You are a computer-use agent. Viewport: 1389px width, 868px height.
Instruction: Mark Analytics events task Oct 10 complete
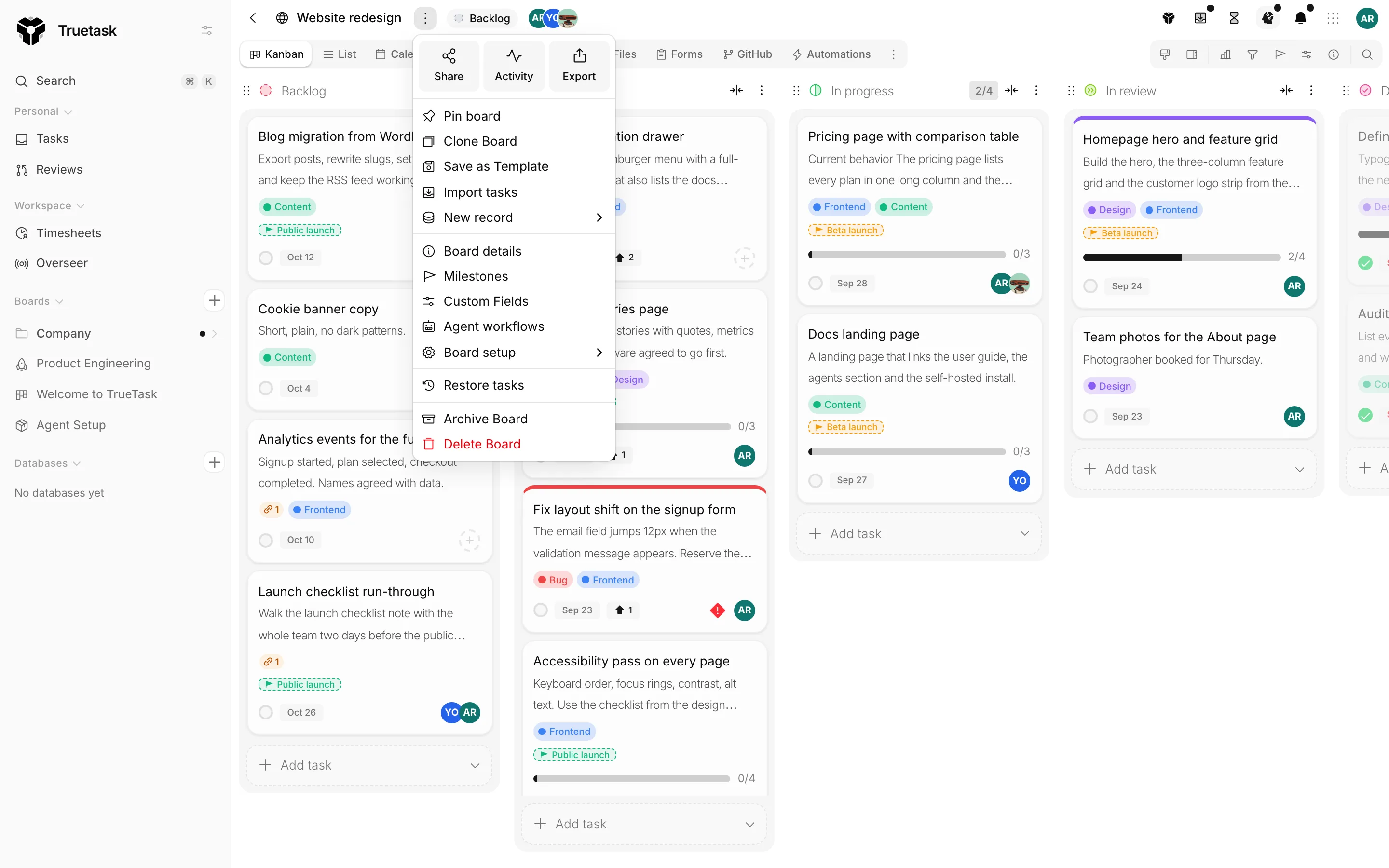(265, 540)
